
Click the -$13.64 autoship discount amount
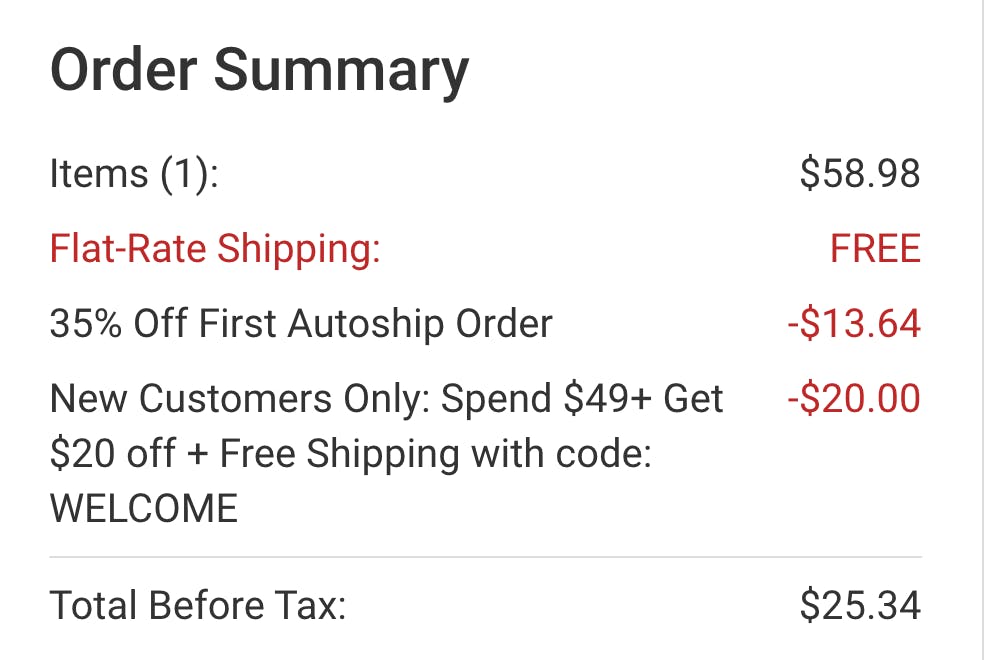(853, 324)
